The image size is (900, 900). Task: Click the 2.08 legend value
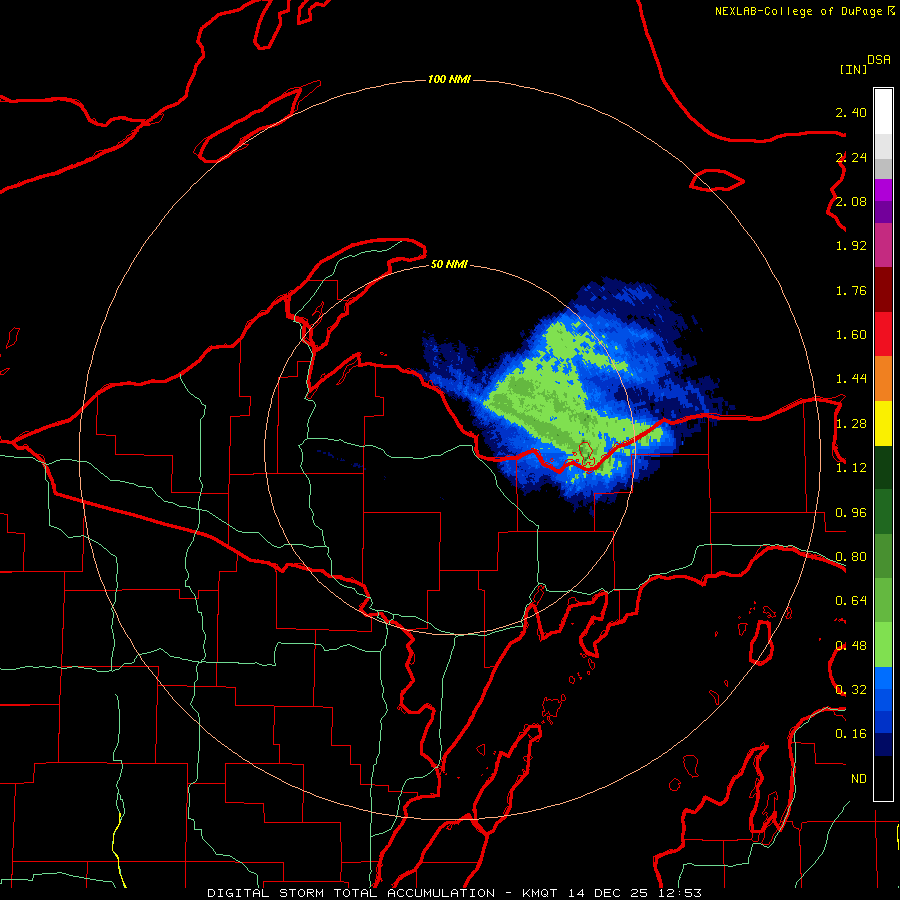[851, 201]
